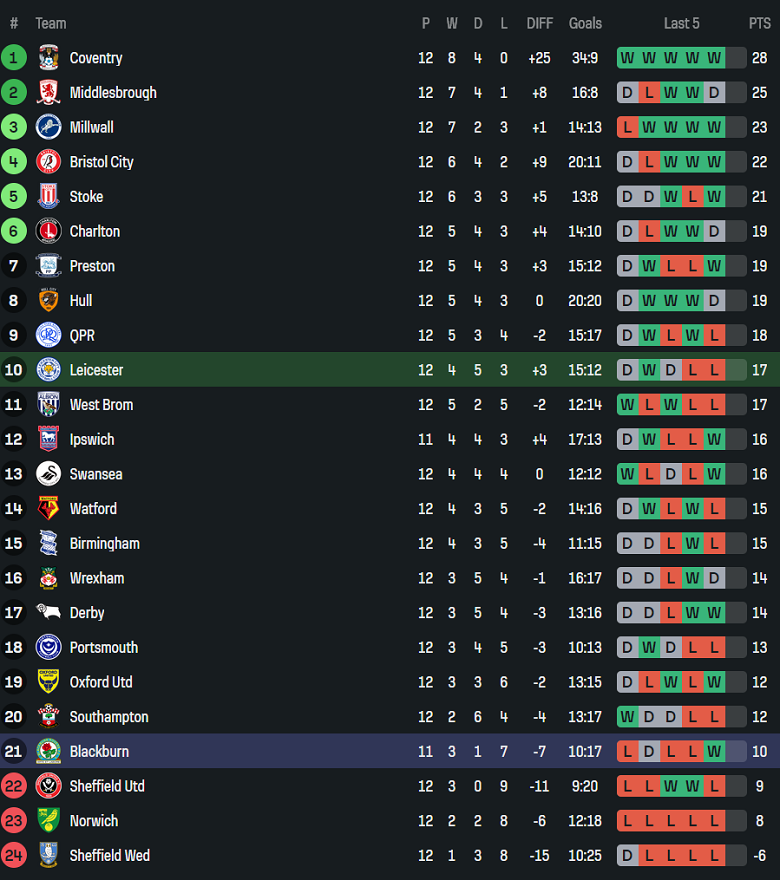The height and width of the screenshot is (880, 780).
Task: Open the Bristol City team link
Action: click(x=101, y=162)
